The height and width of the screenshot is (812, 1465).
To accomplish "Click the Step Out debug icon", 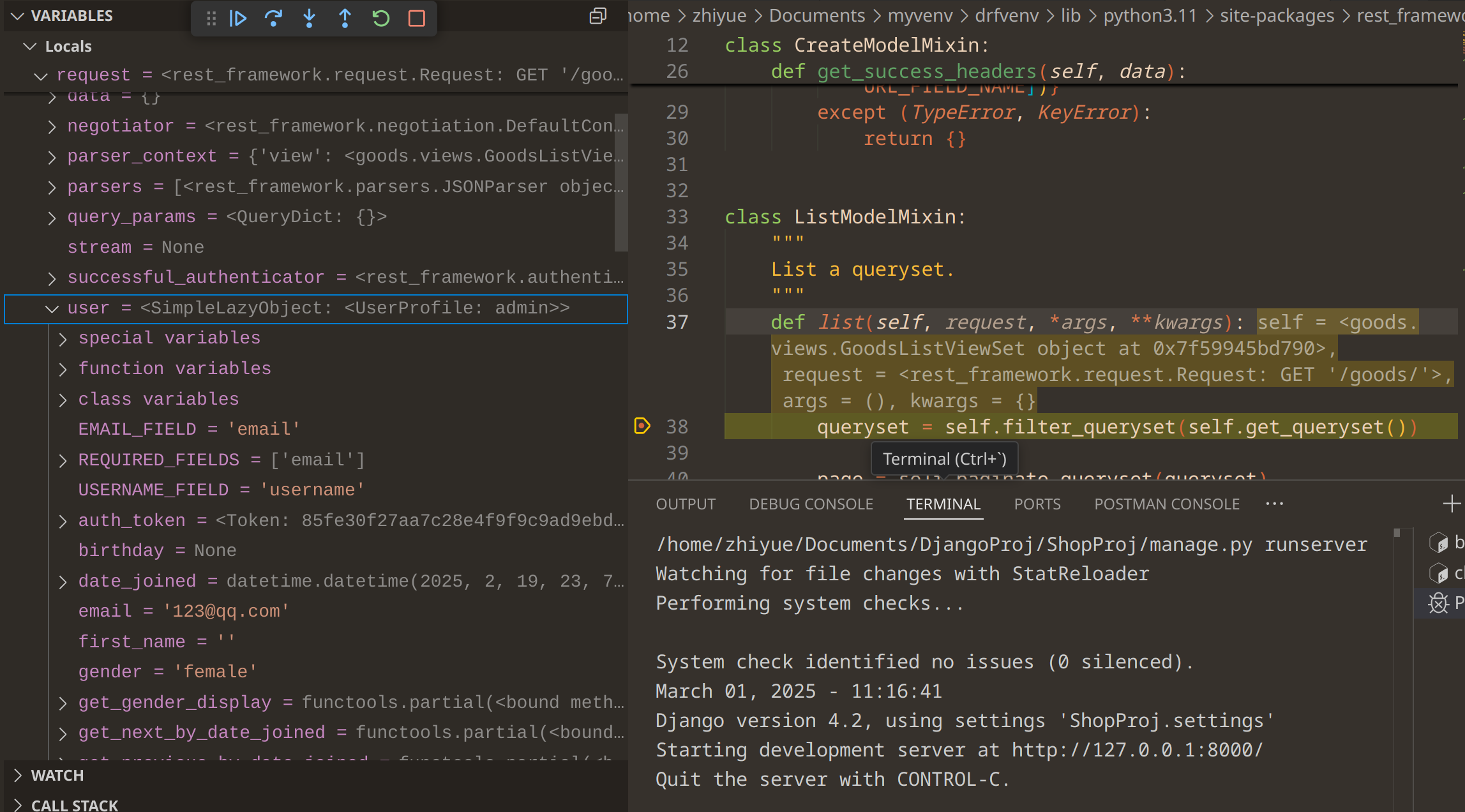I will 345,18.
